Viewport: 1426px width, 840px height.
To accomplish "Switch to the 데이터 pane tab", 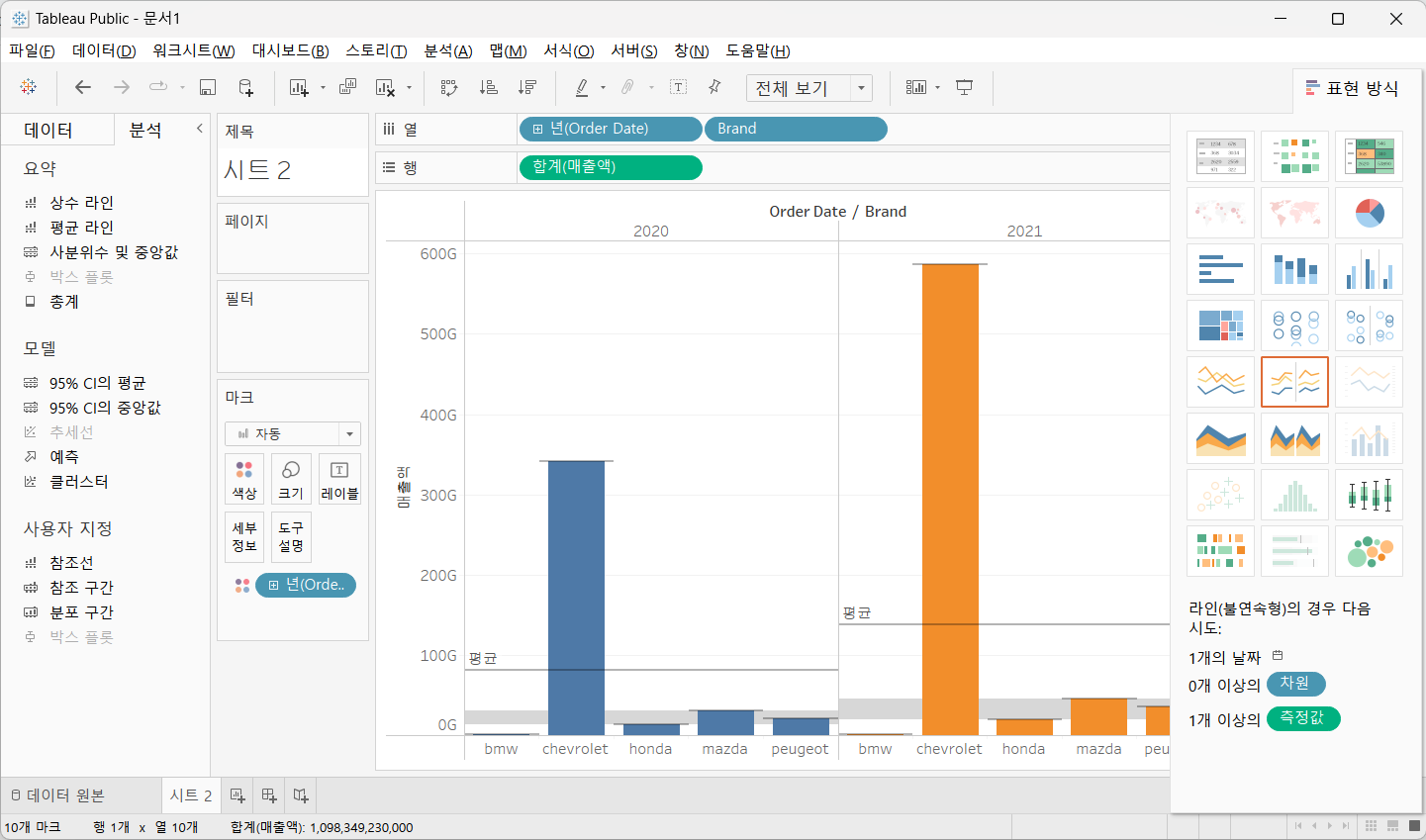I will (48, 130).
